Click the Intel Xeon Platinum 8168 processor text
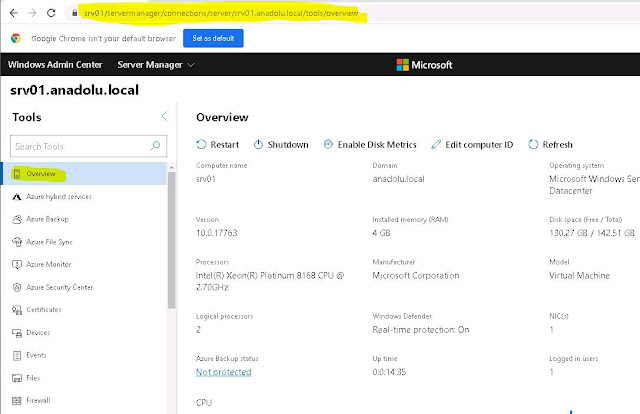Viewport: 640px width, 414px height. (270, 281)
